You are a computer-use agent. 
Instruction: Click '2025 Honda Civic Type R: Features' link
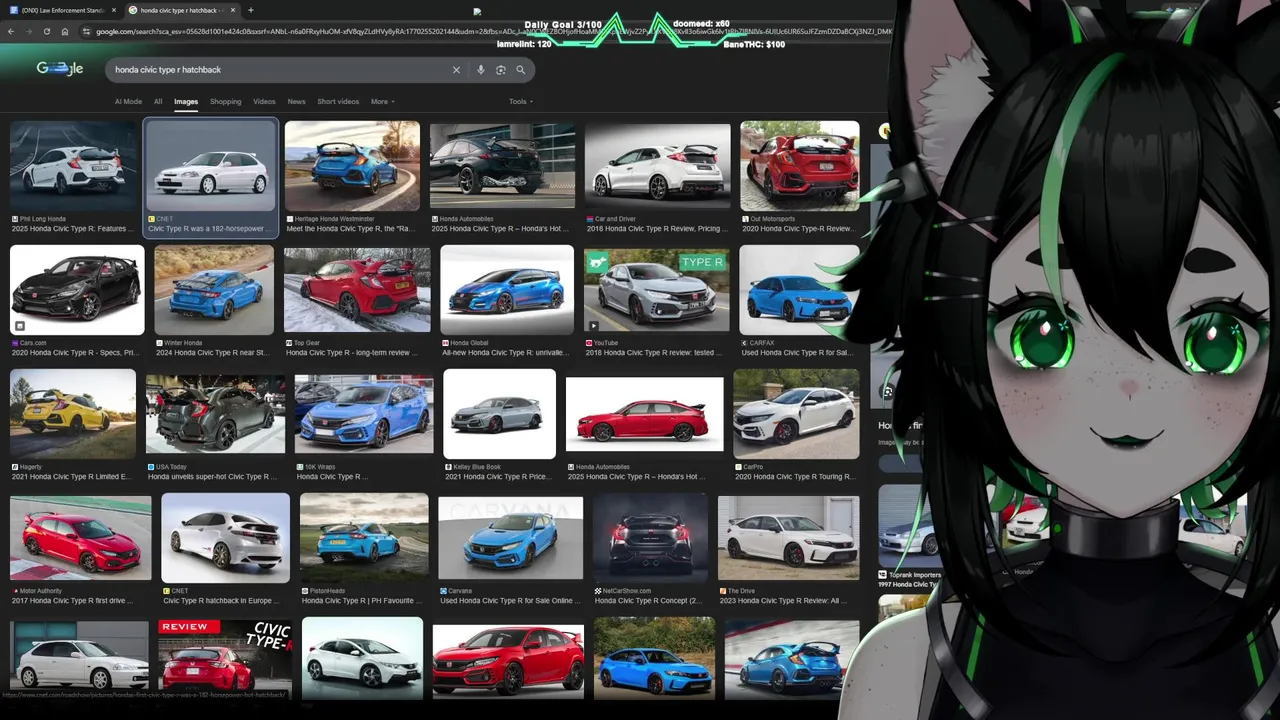click(72, 228)
